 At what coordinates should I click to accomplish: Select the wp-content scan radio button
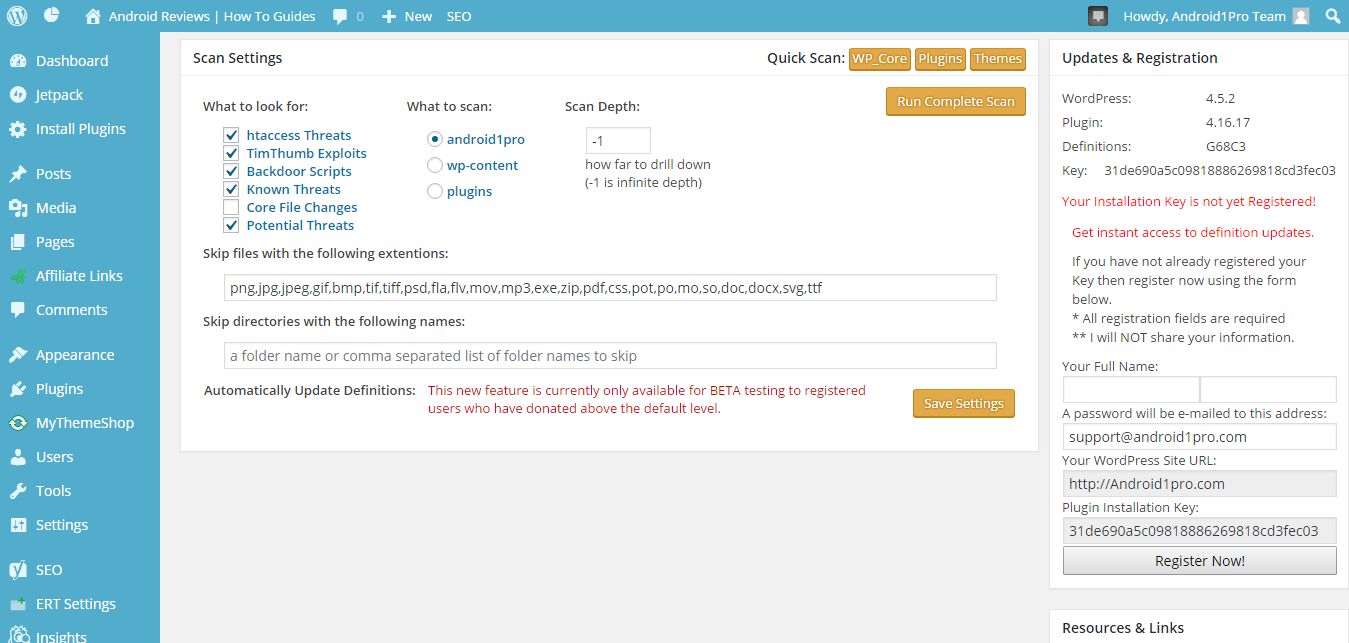[x=434, y=165]
